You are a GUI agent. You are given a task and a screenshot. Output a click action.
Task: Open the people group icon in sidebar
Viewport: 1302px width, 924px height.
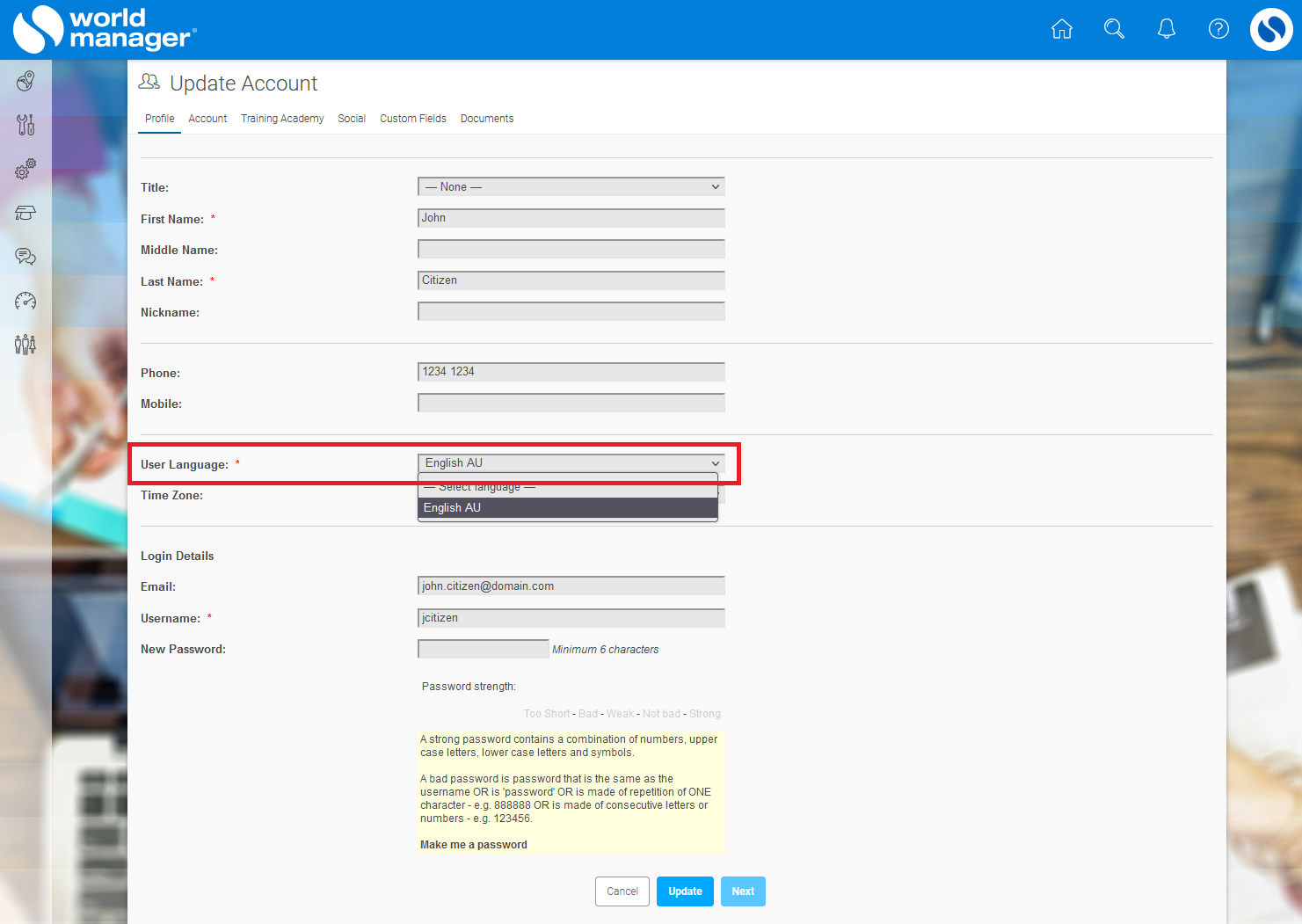[x=25, y=344]
